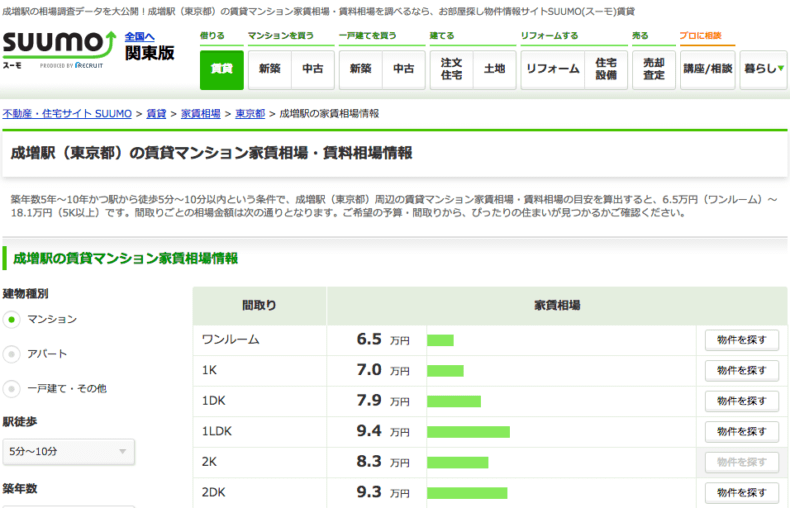Select the アパート radio button
The height and width of the screenshot is (508, 790).
[12, 354]
